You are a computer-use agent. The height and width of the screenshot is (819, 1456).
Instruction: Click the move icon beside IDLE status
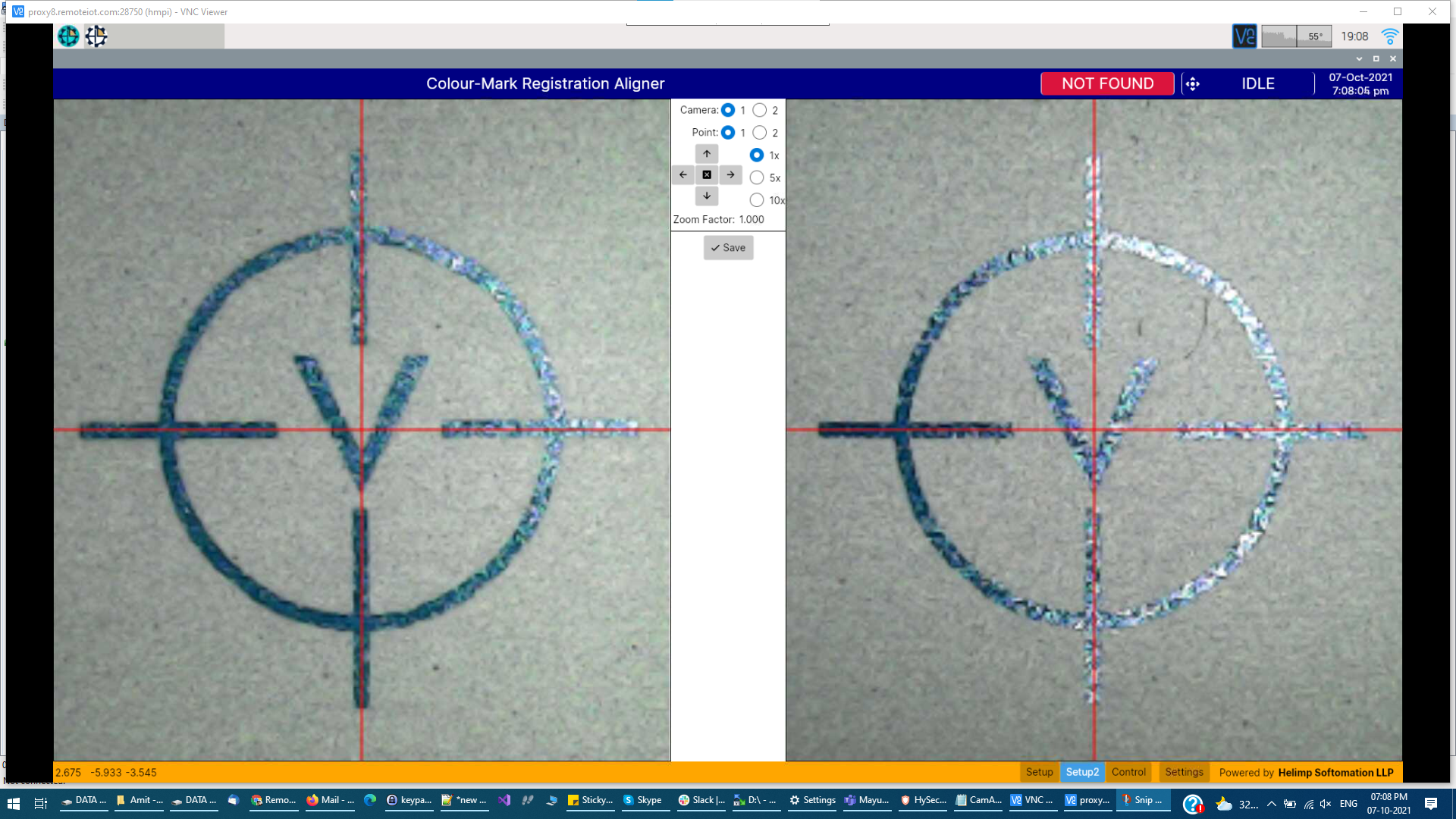tap(1192, 84)
